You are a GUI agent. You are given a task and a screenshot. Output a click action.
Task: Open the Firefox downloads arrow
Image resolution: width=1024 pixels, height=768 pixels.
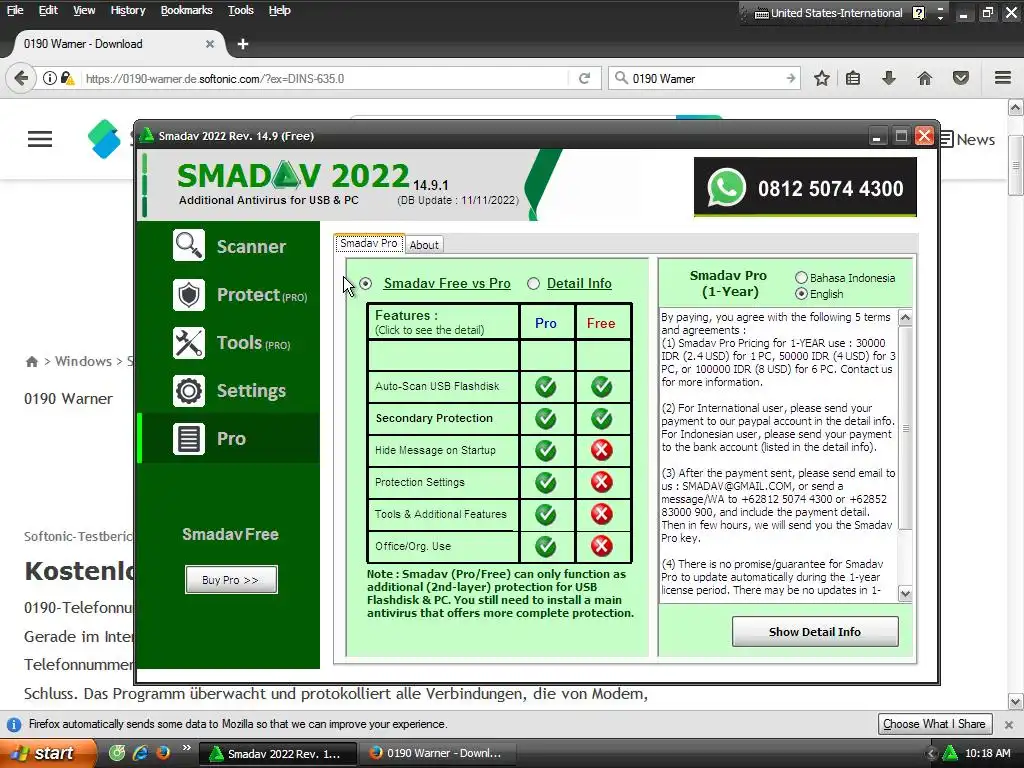tap(889, 78)
